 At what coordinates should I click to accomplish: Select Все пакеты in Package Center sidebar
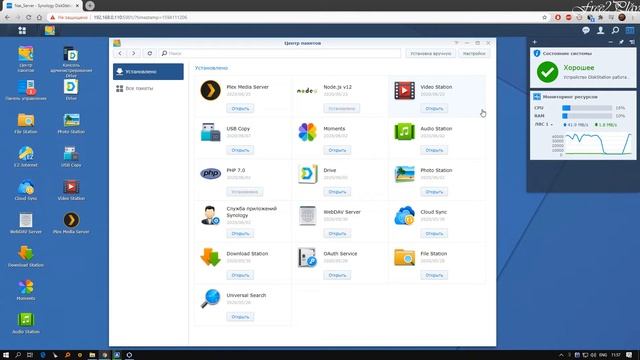pyautogui.click(x=148, y=88)
